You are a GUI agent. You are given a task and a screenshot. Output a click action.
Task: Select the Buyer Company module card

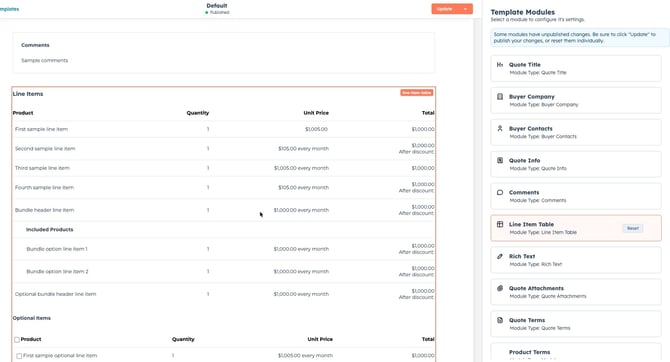tap(576, 100)
